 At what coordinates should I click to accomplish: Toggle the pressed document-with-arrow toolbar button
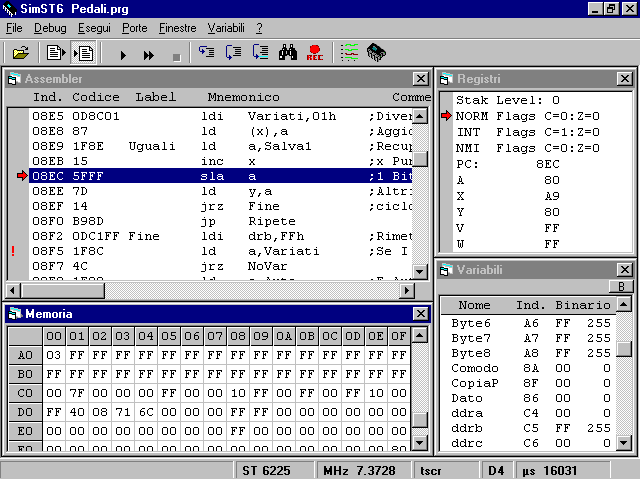84,53
